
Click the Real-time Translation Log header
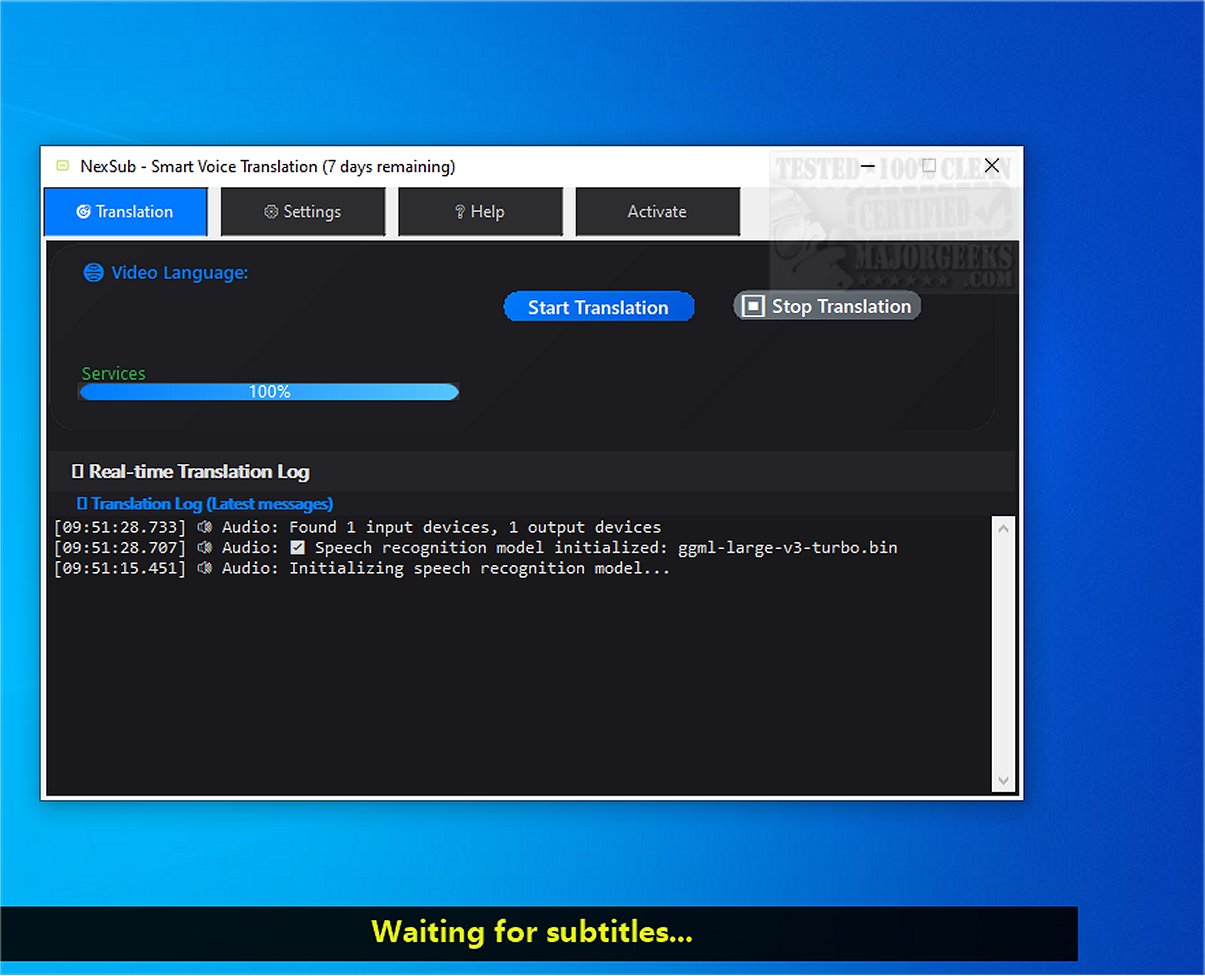[x=190, y=471]
